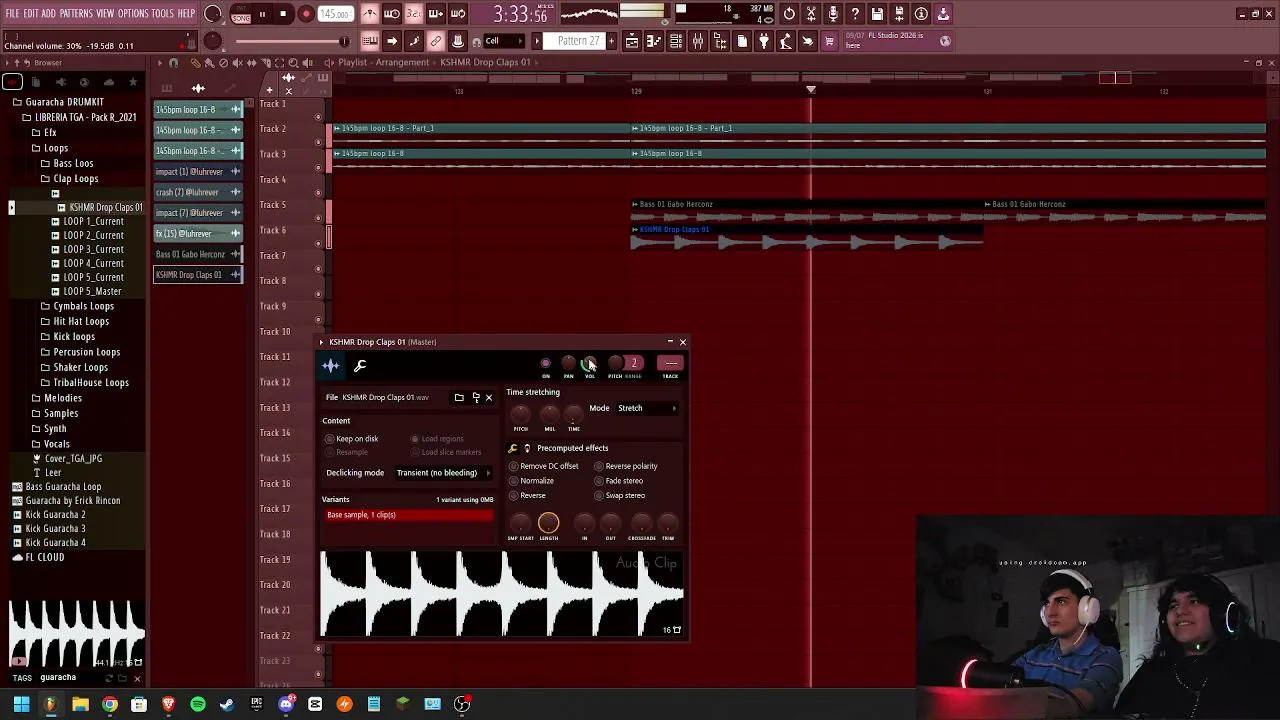Toggle Pattern/Song mode switch
The width and height of the screenshot is (1280, 720).
click(x=241, y=14)
